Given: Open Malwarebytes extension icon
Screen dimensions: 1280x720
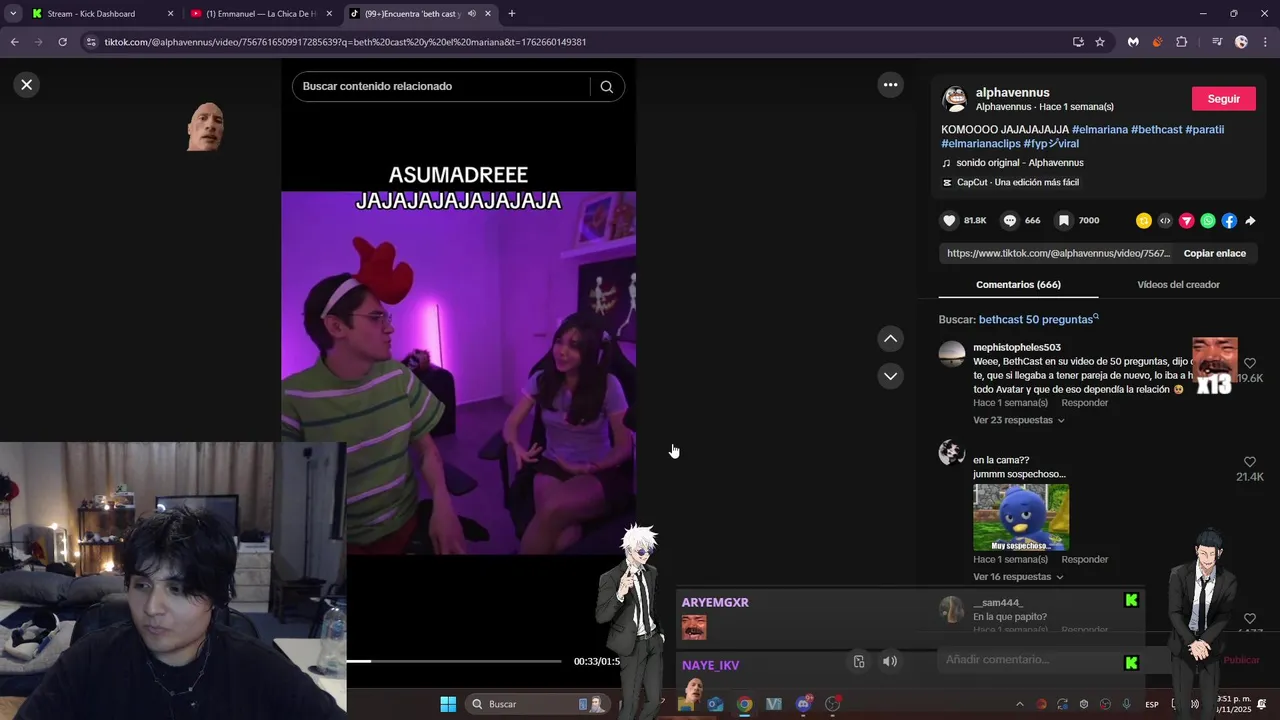Looking at the screenshot, I should coord(1133,42).
